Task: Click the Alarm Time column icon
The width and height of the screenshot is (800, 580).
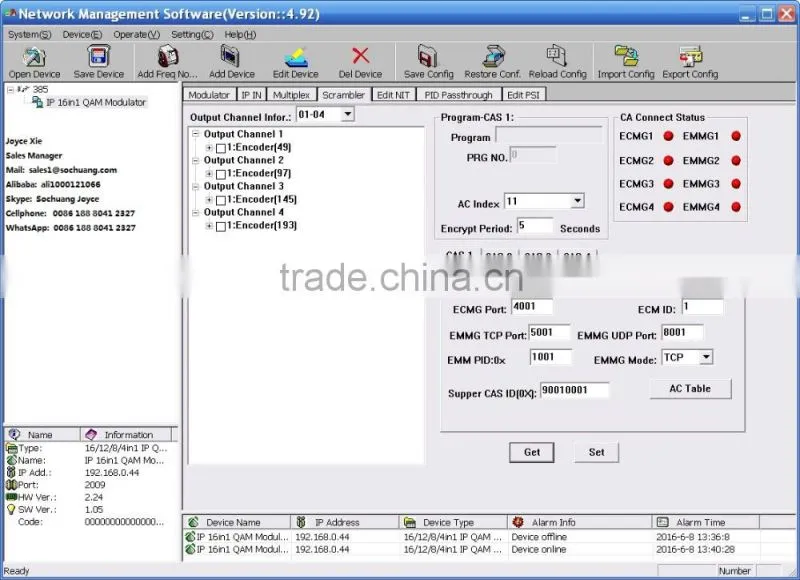Action: click(x=663, y=522)
